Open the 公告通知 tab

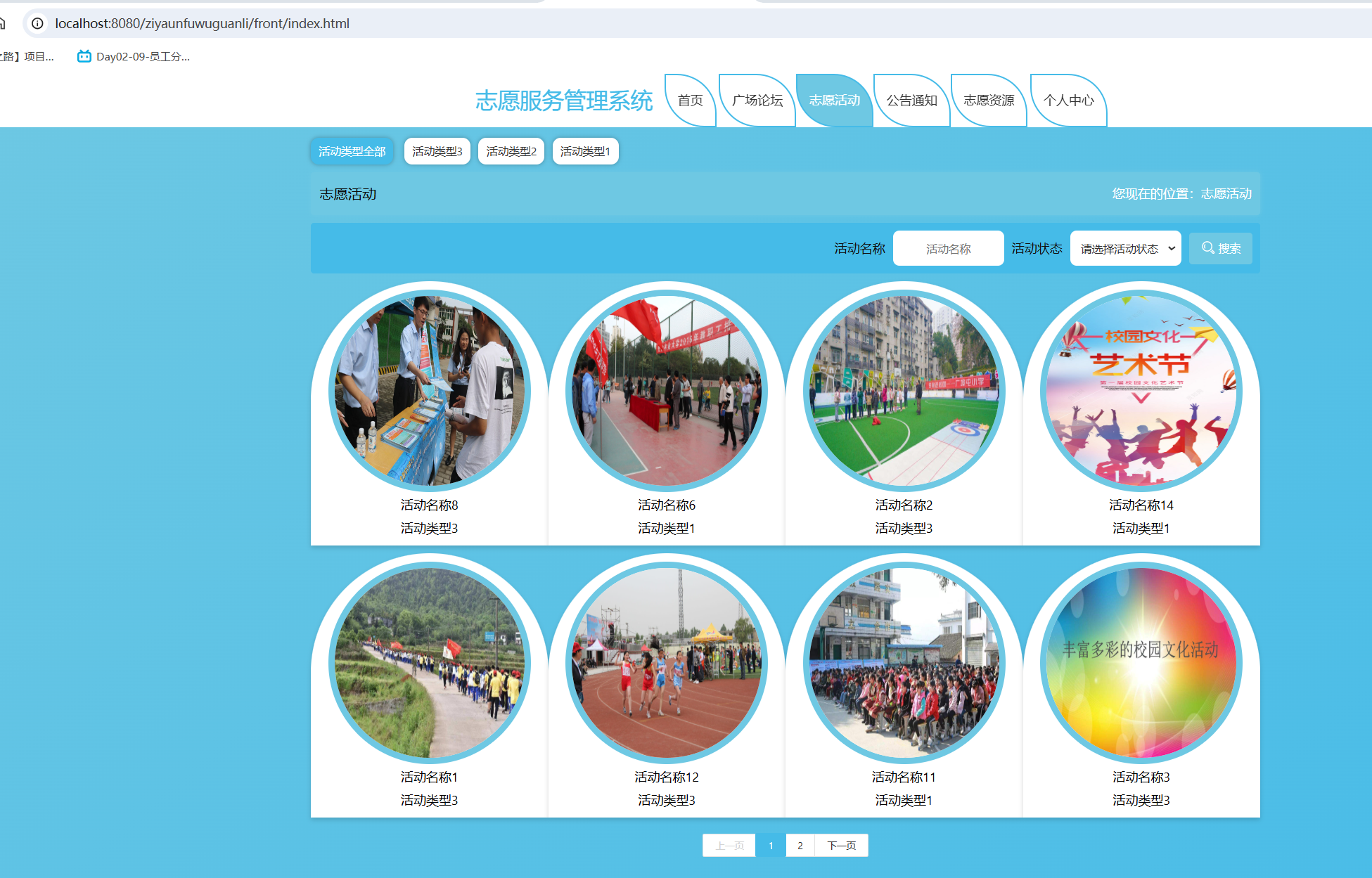[x=911, y=101]
